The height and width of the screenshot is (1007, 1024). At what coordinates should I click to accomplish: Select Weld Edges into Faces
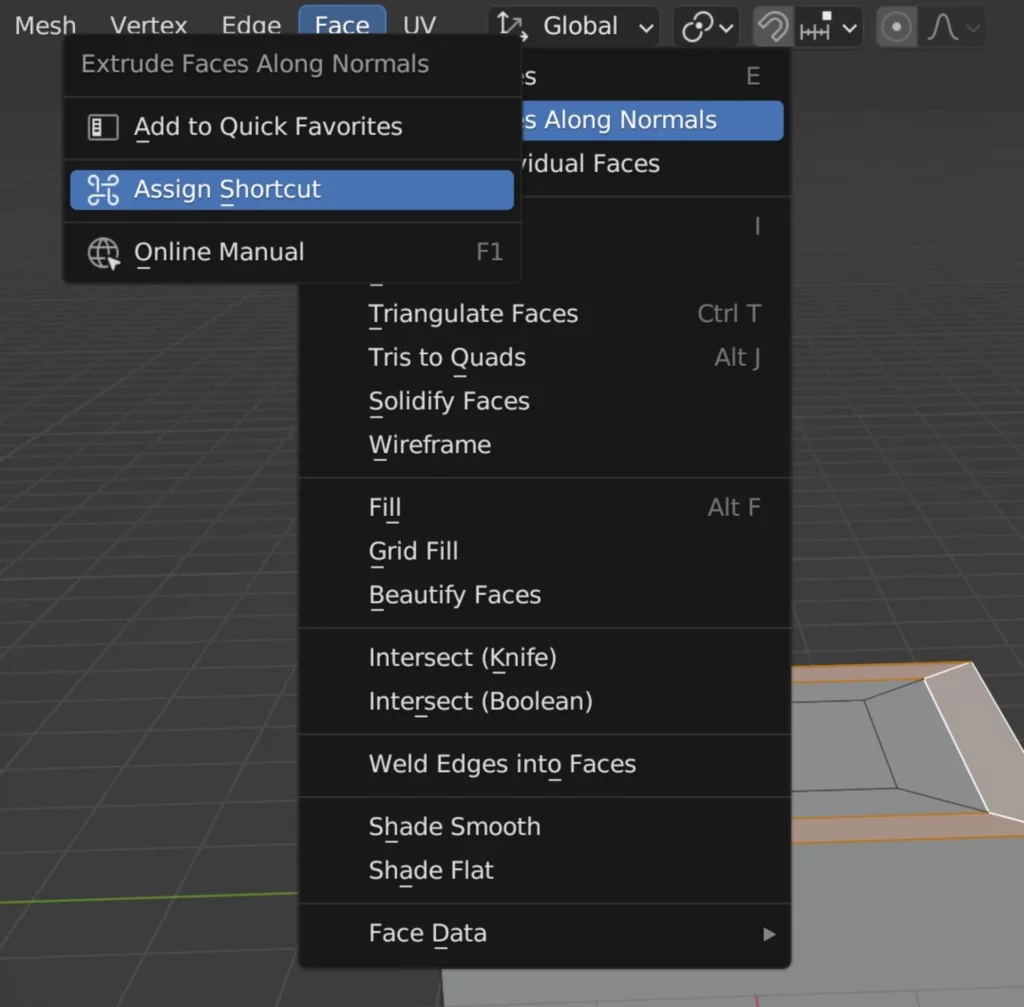(545, 764)
